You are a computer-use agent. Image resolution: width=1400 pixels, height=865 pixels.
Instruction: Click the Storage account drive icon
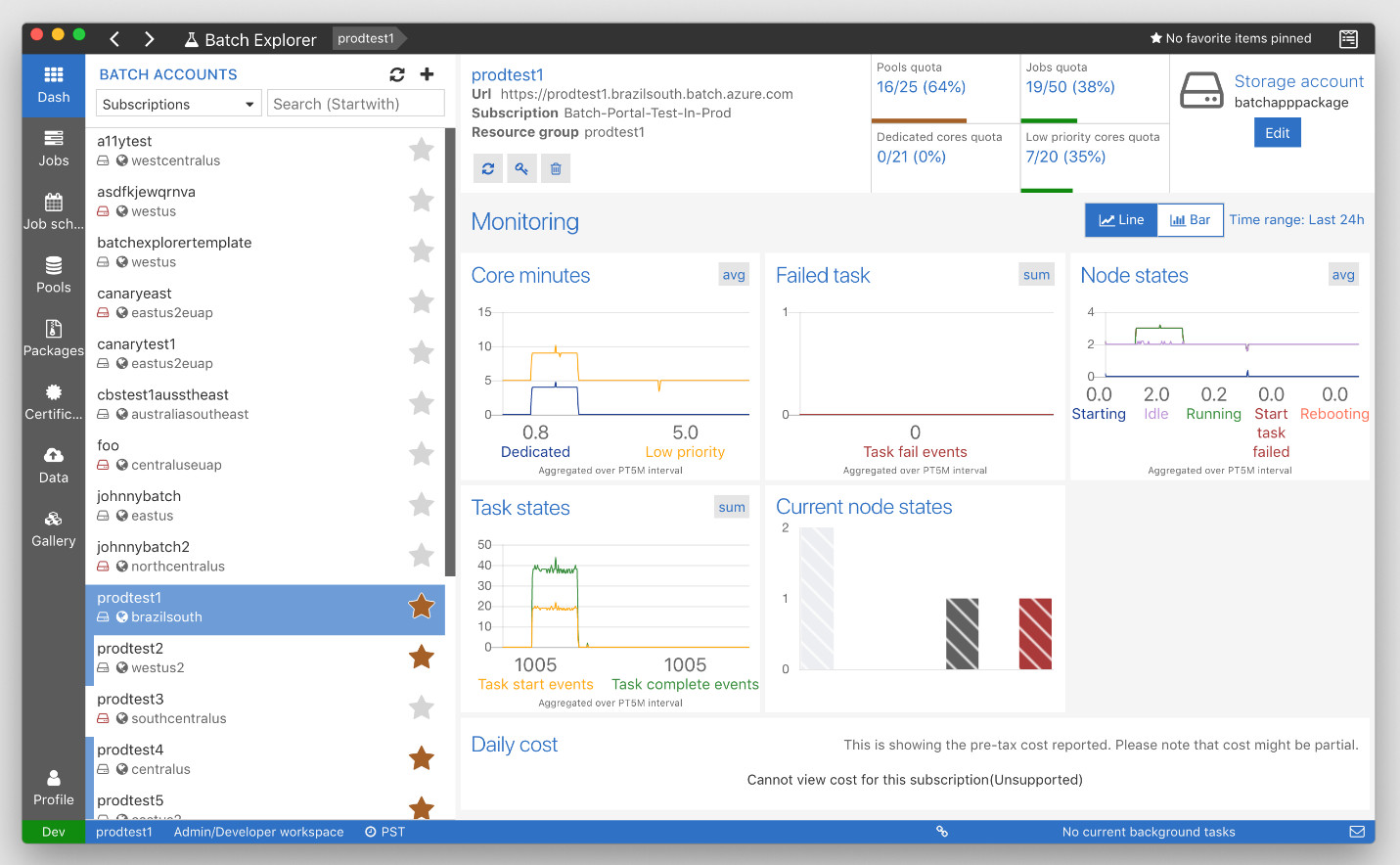(x=1201, y=90)
